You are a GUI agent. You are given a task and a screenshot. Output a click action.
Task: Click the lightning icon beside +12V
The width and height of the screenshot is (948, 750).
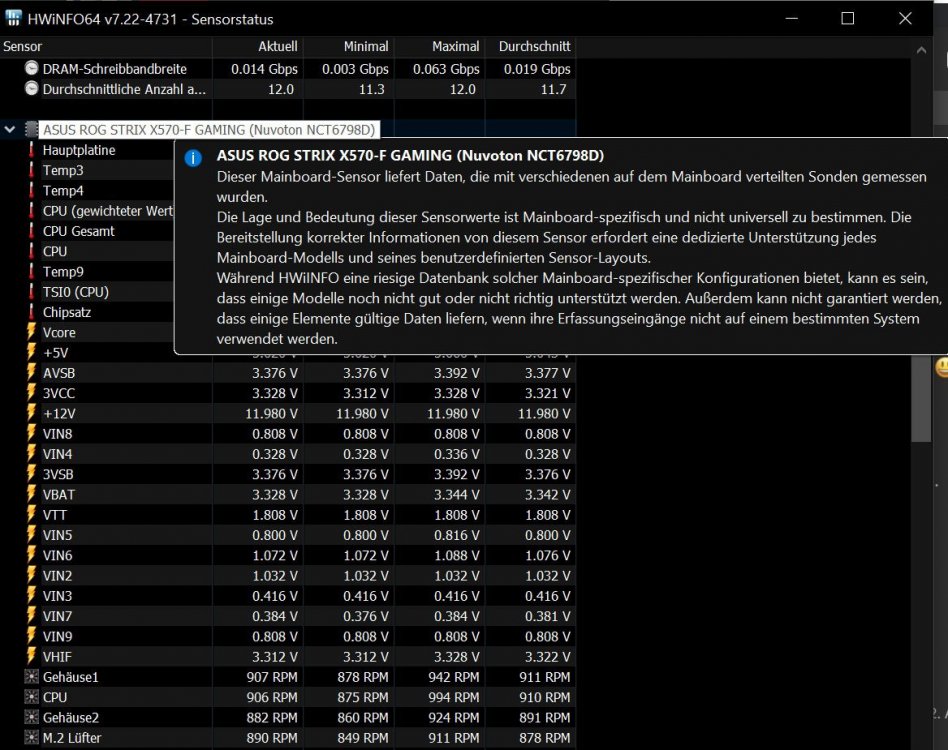[31, 413]
